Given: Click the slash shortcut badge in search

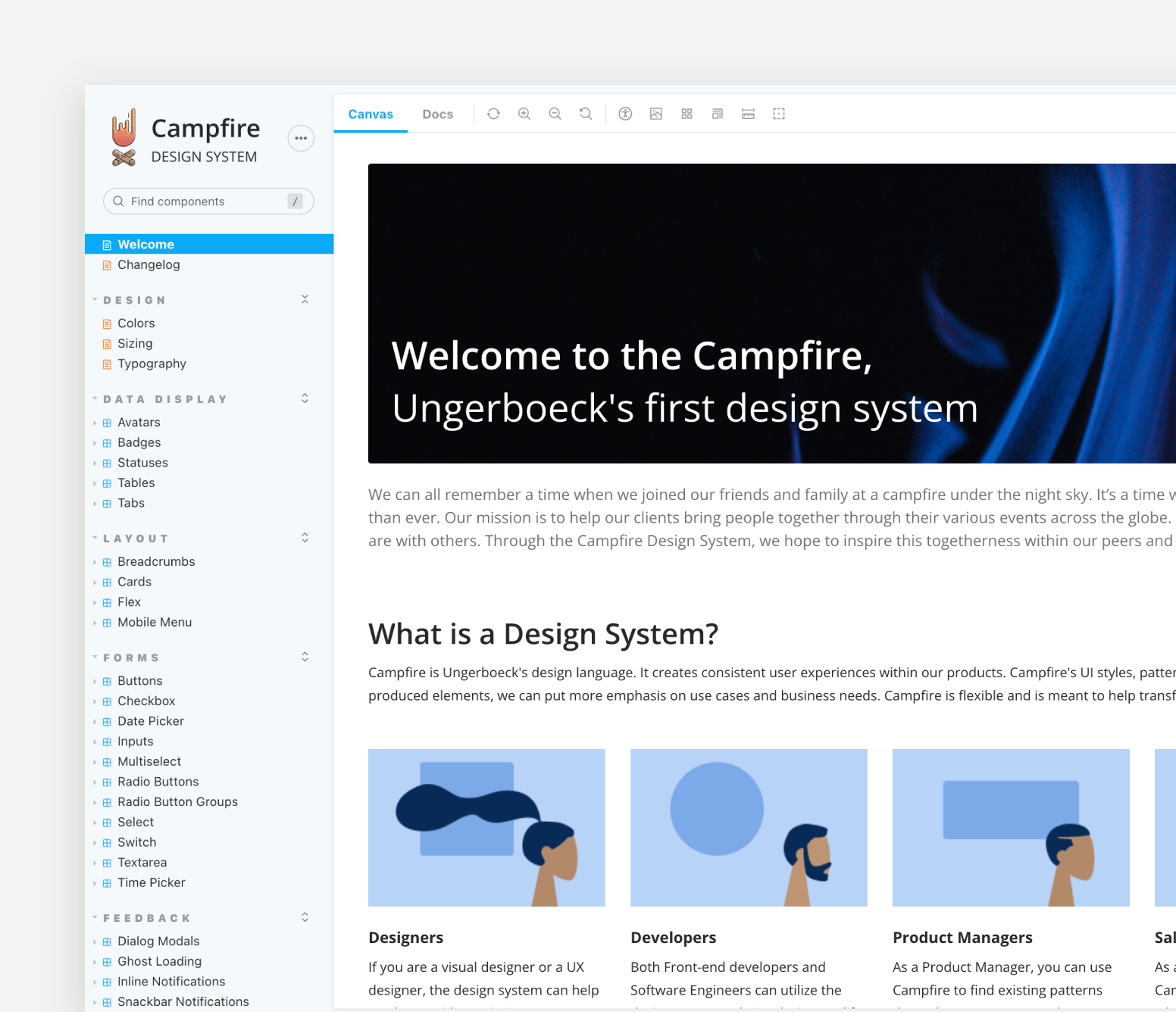Looking at the screenshot, I should pyautogui.click(x=295, y=201).
